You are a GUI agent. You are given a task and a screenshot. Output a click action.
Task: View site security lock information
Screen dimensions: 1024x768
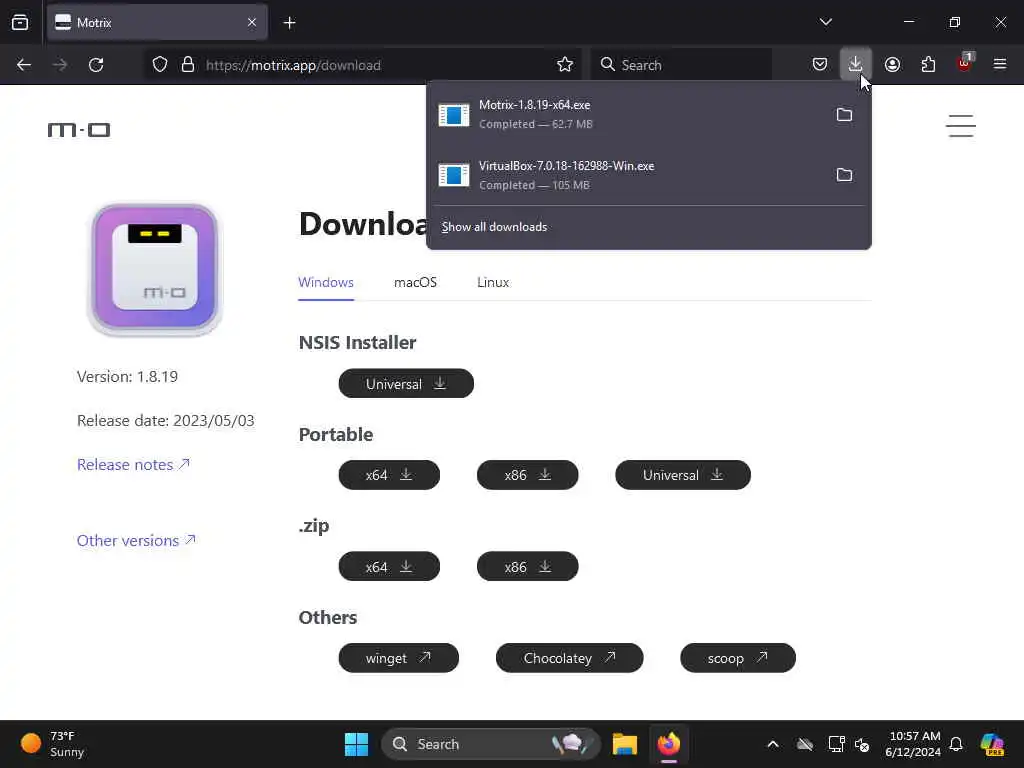pyautogui.click(x=188, y=65)
